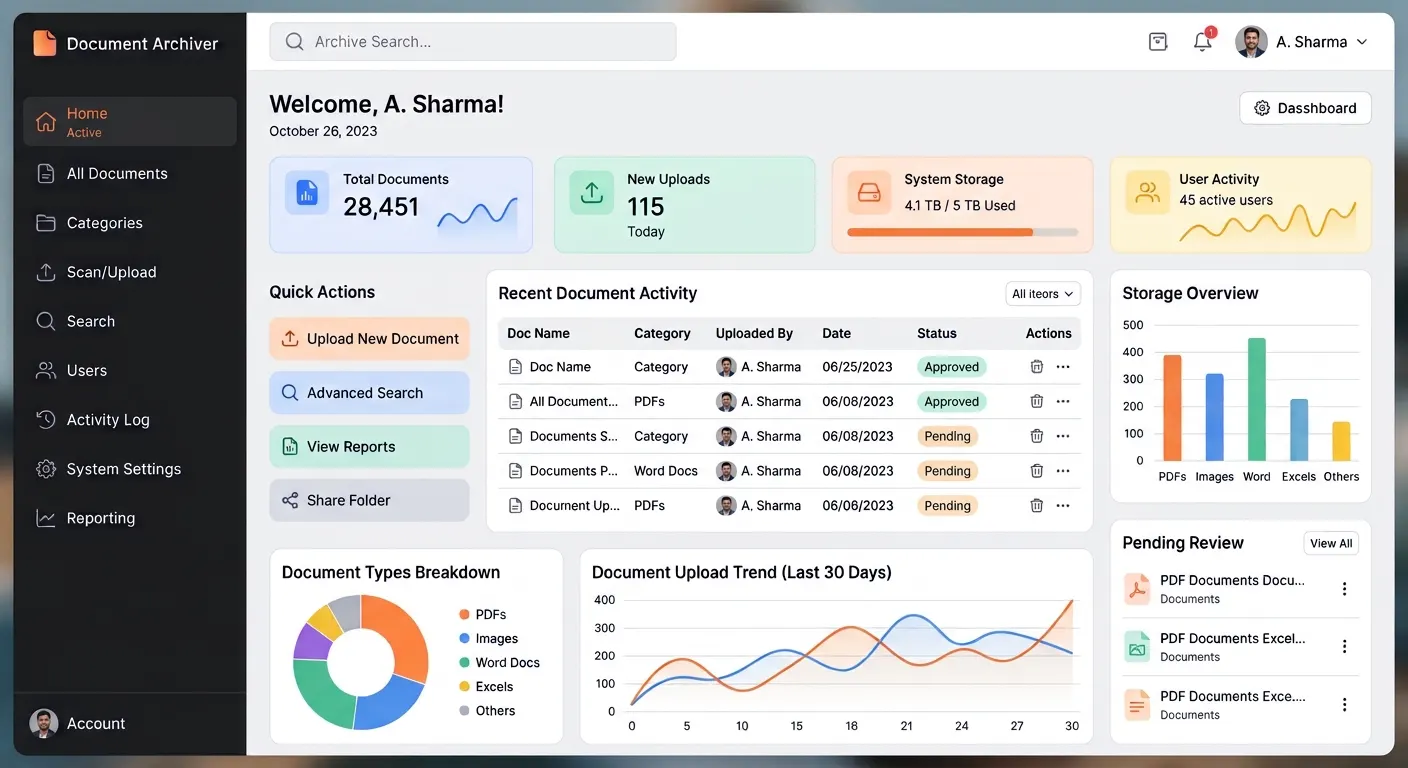1408x768 pixels.
Task: Click the PDFs legend color dot
Action: [464, 615]
